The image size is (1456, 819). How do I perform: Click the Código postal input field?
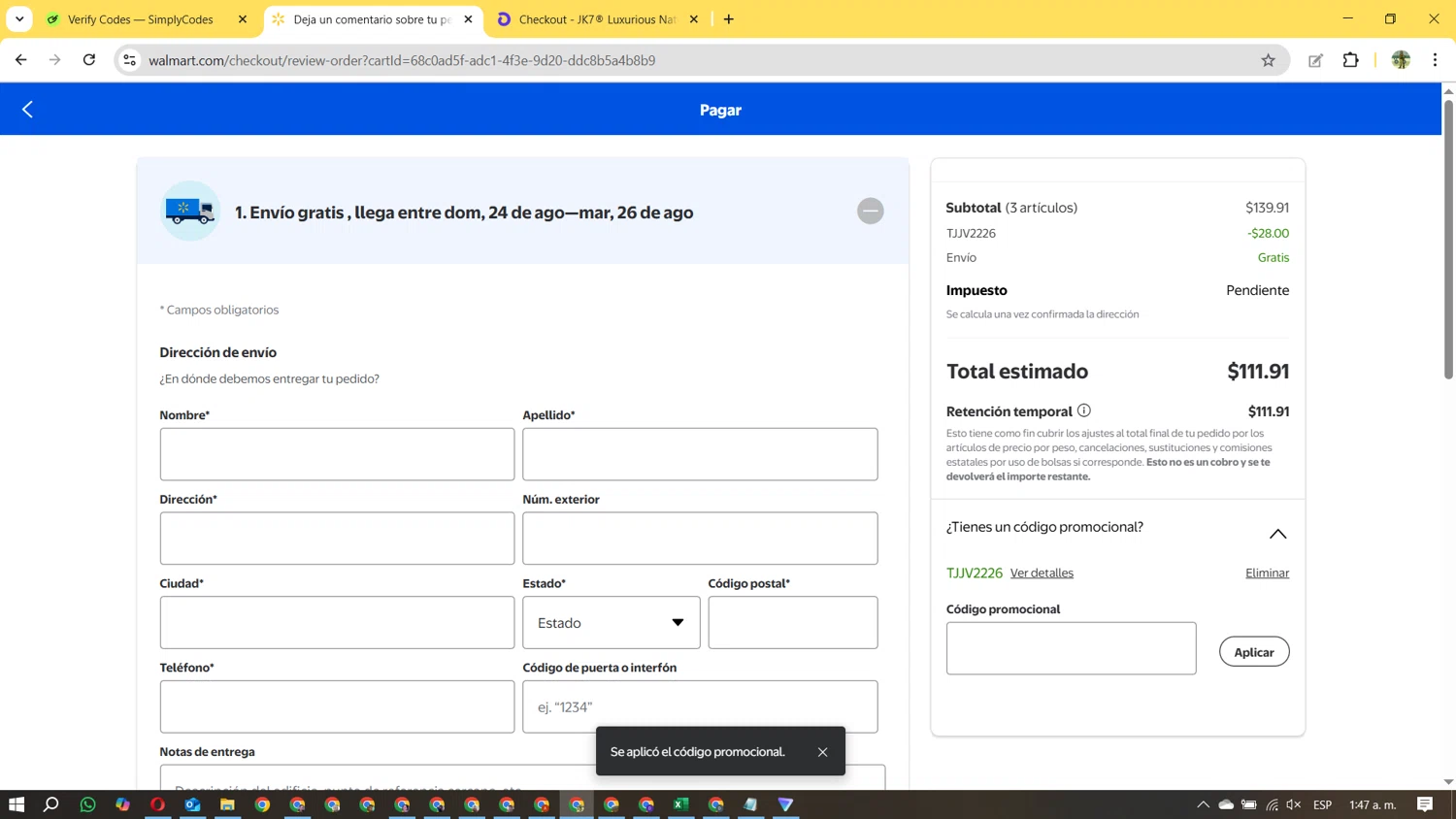[793, 623]
